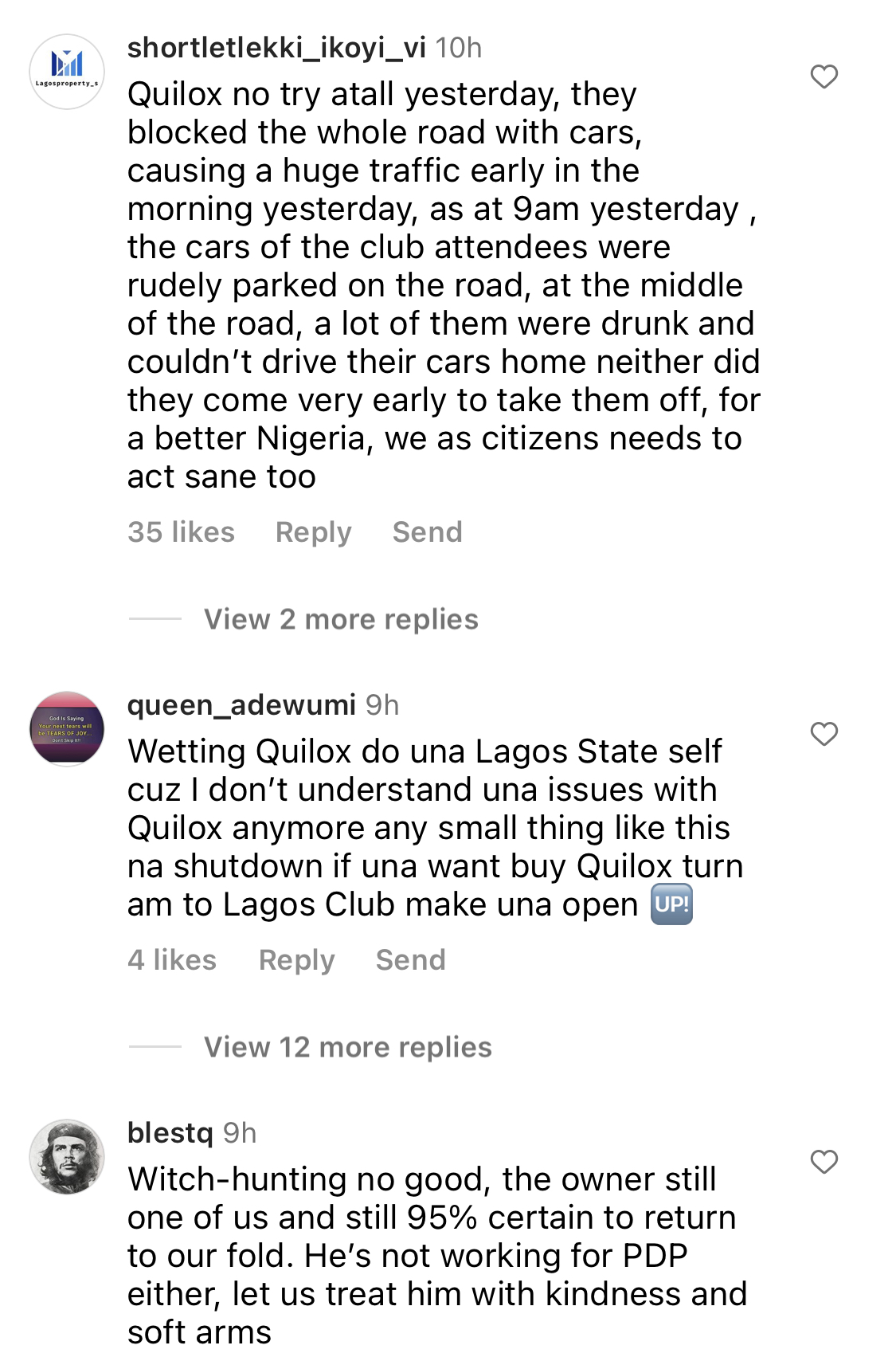Tap the UP! emoji in the comment

point(671,904)
